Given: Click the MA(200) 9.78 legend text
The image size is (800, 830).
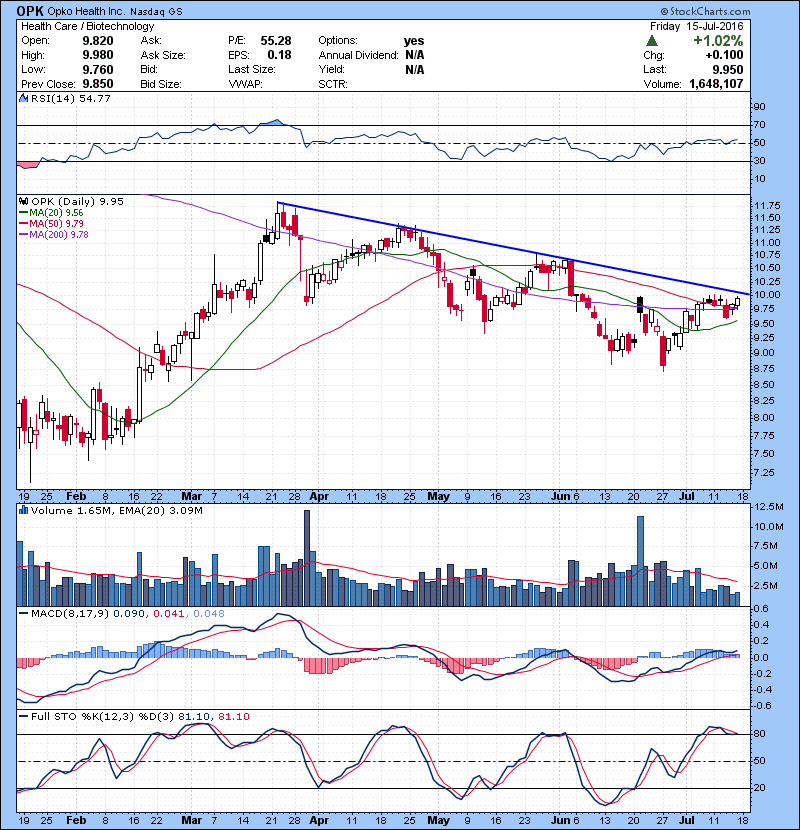Looking at the screenshot, I should (x=59, y=234).
